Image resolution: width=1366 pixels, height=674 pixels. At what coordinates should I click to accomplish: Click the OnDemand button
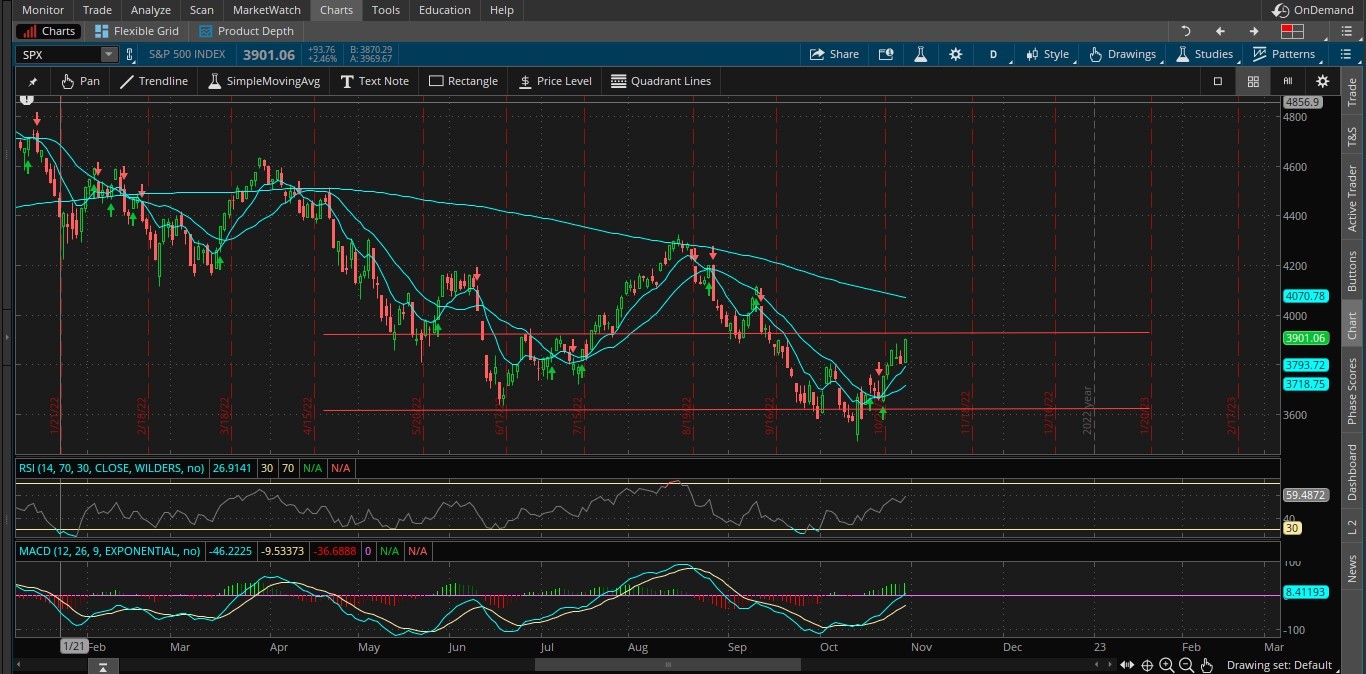coord(1313,10)
